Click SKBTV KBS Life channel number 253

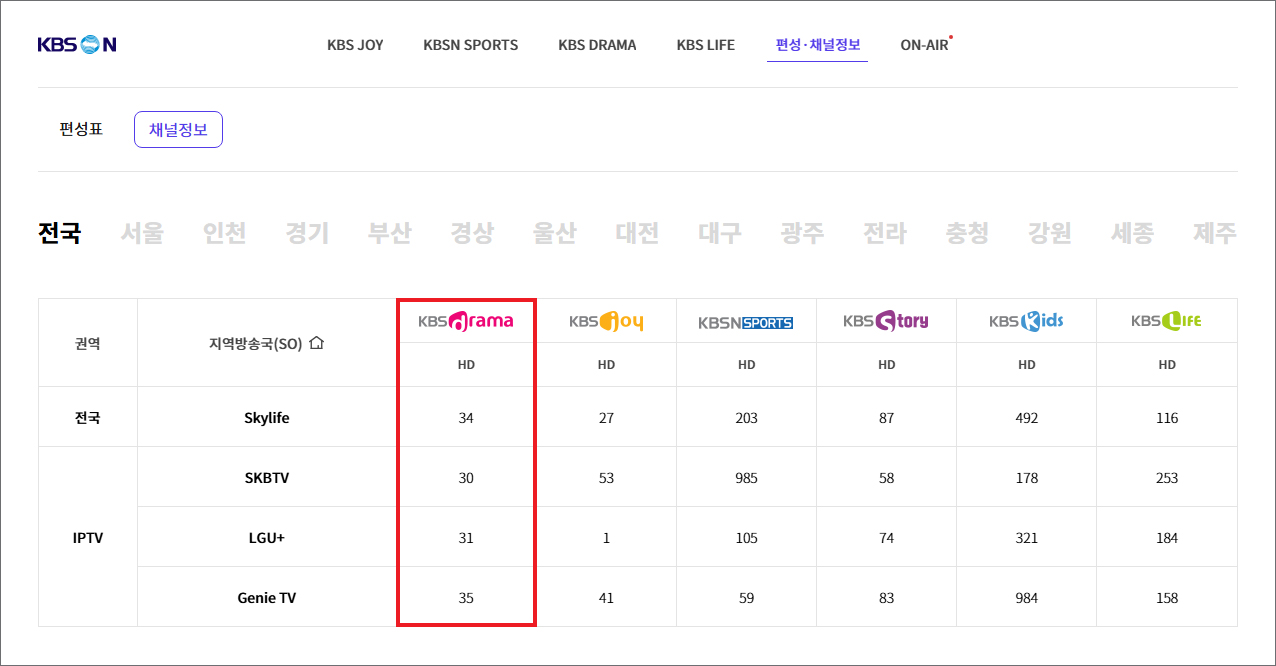pos(1166,478)
